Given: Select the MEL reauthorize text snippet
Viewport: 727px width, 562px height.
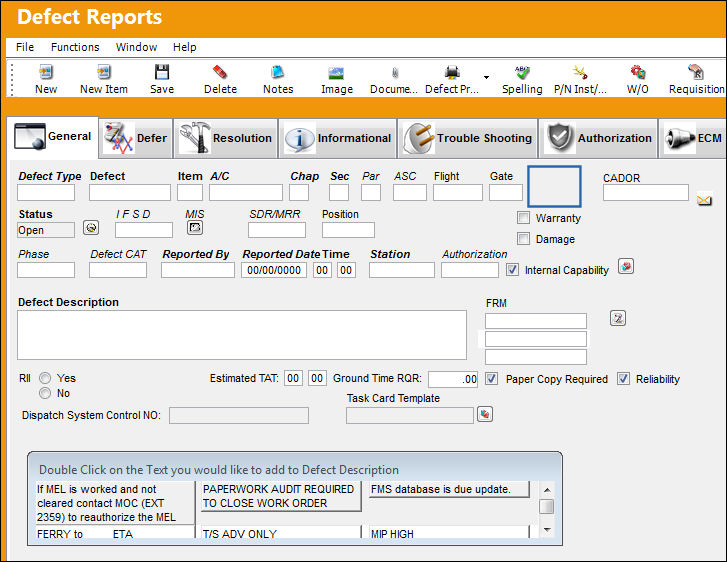Looking at the screenshot, I should click(115, 503).
